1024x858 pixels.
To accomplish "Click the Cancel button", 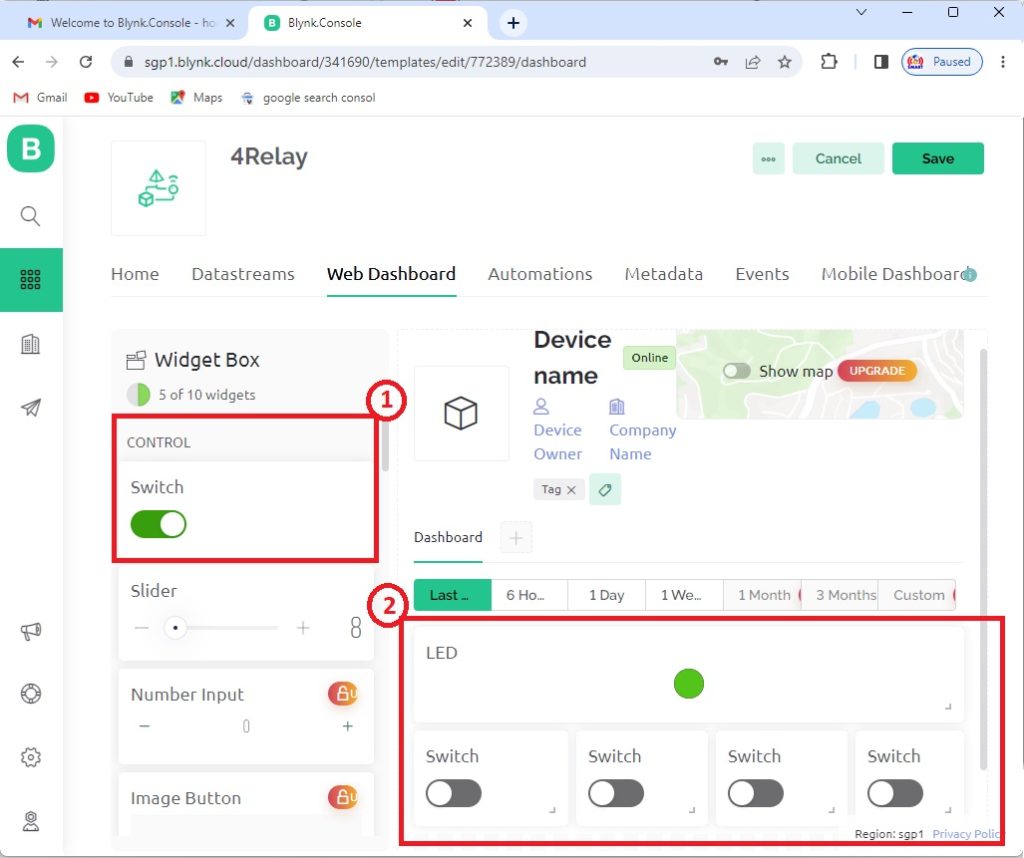I will (838, 159).
